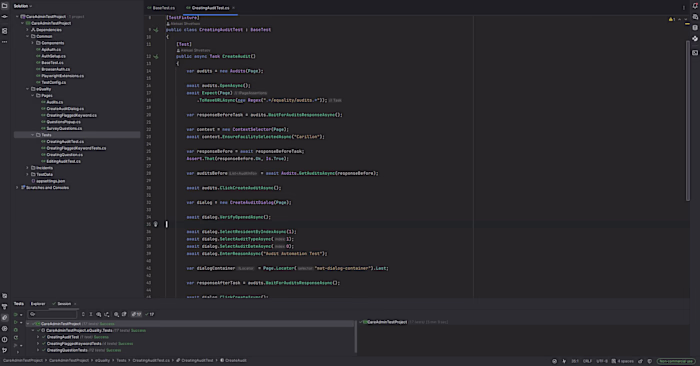The image size is (700, 366).
Task: Click run gutter icon beside CreatingAuditTest class
Action: tap(156, 30)
